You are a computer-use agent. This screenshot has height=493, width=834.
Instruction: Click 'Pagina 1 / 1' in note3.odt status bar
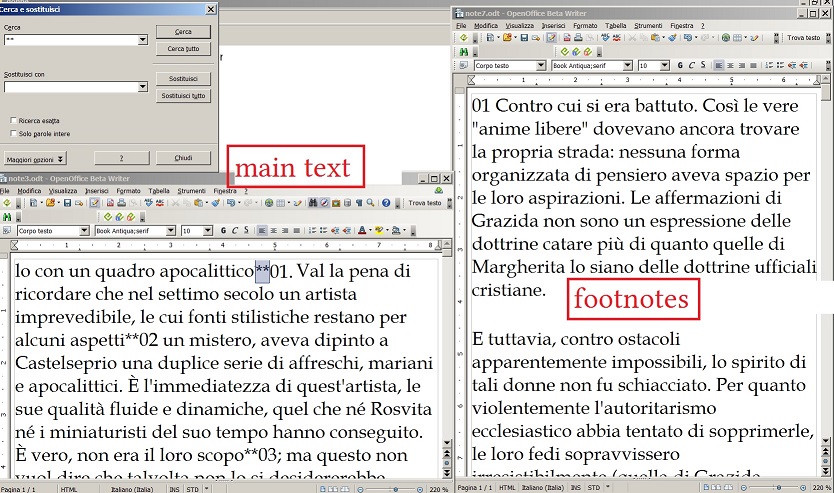19,489
